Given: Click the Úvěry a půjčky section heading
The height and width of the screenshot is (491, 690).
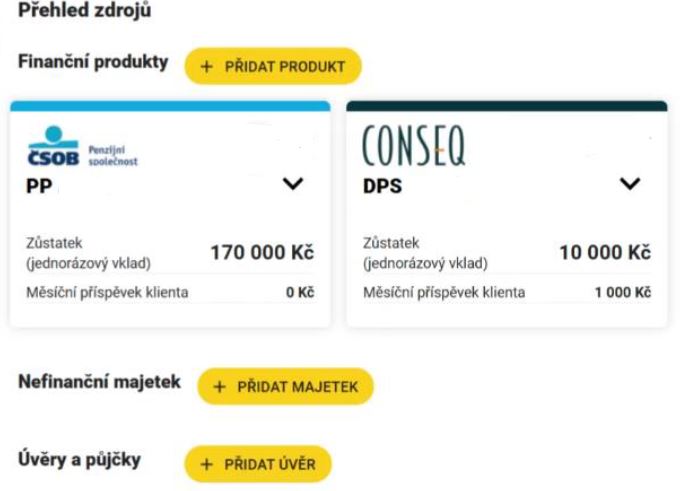Looking at the screenshot, I should click(x=80, y=460).
